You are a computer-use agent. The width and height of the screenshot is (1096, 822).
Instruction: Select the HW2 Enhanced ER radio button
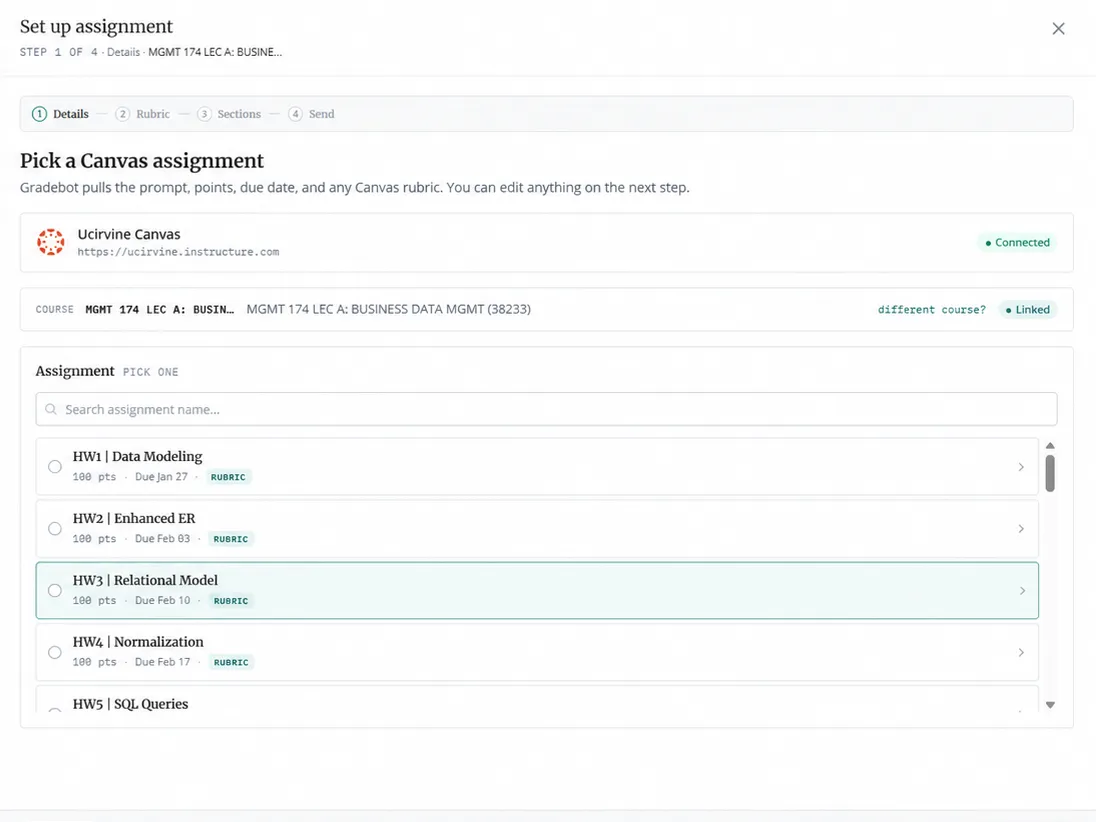pyautogui.click(x=55, y=528)
